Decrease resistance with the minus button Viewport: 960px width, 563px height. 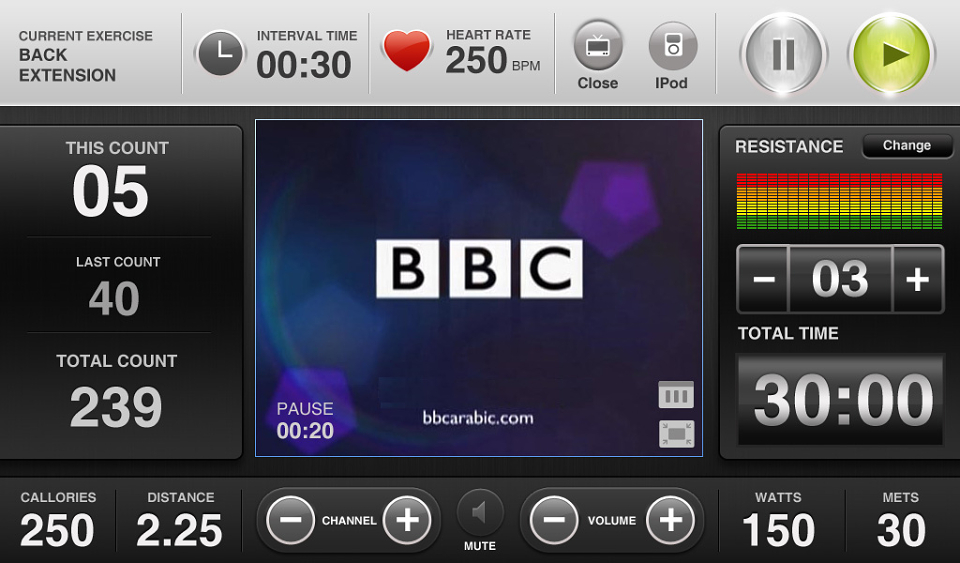[763, 279]
